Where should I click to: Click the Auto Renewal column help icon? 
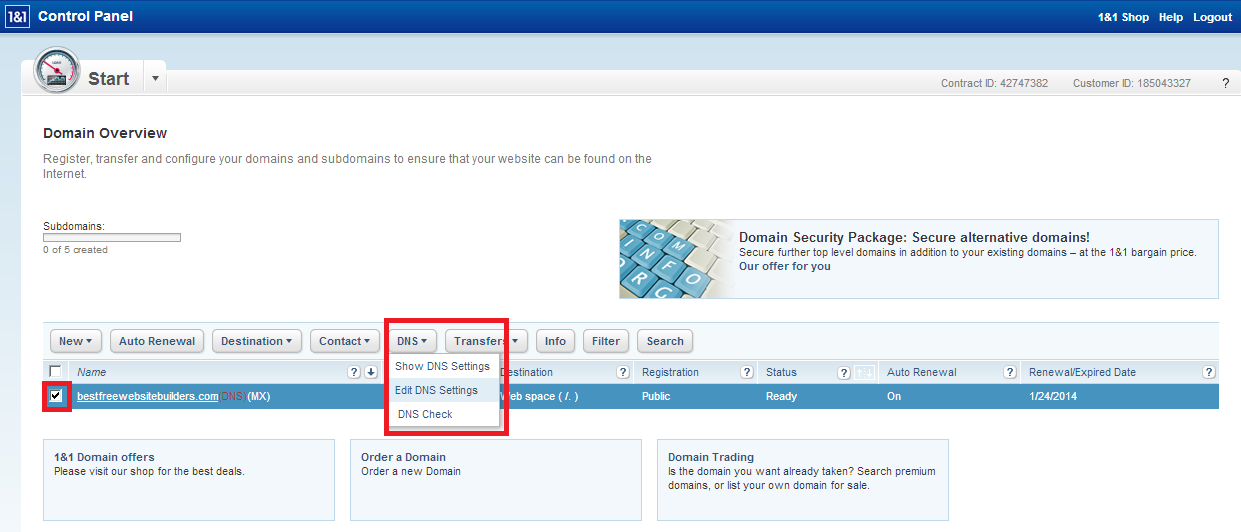coord(1009,372)
